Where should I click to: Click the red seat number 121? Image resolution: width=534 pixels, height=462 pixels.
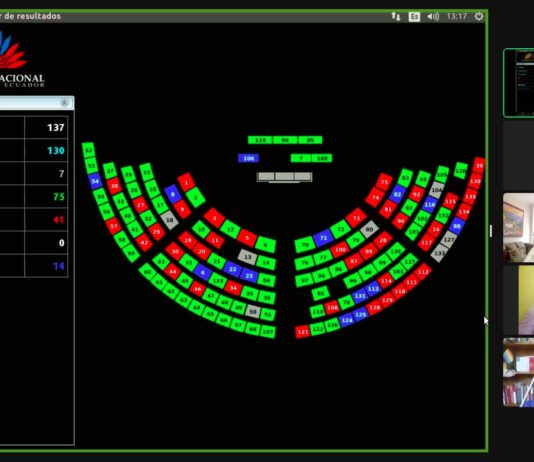coord(302,332)
